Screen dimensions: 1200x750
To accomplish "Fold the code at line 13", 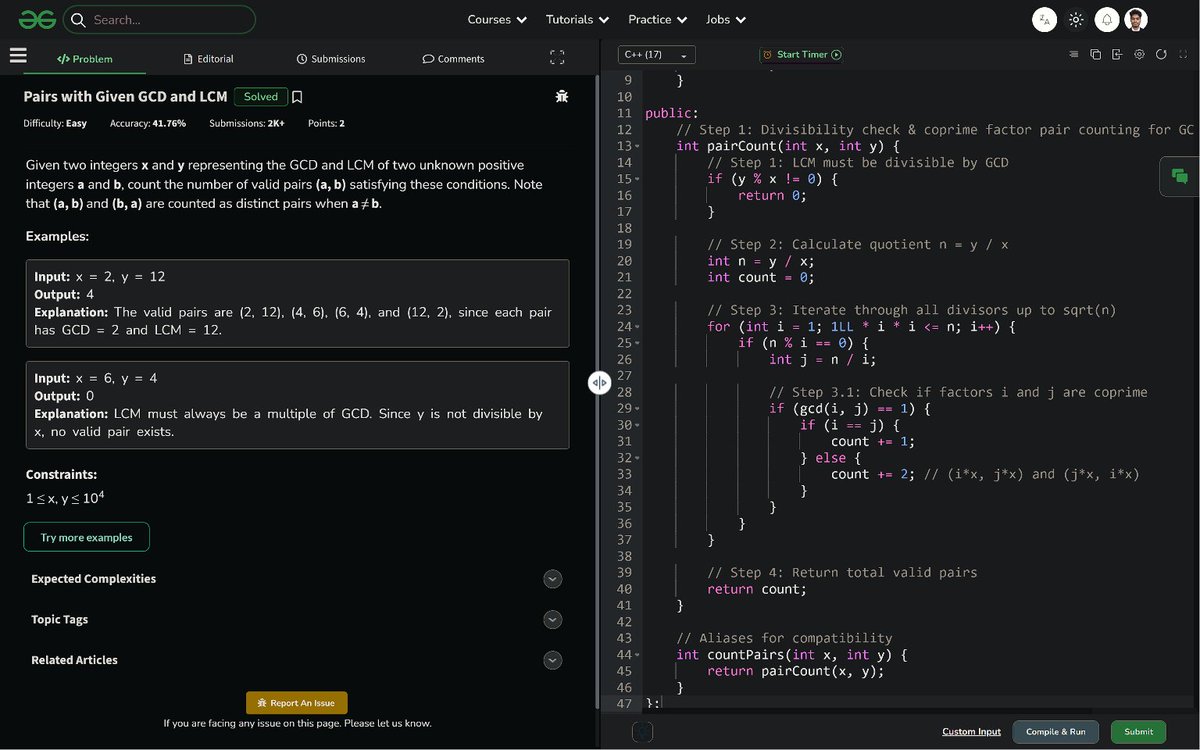I will [637, 147].
